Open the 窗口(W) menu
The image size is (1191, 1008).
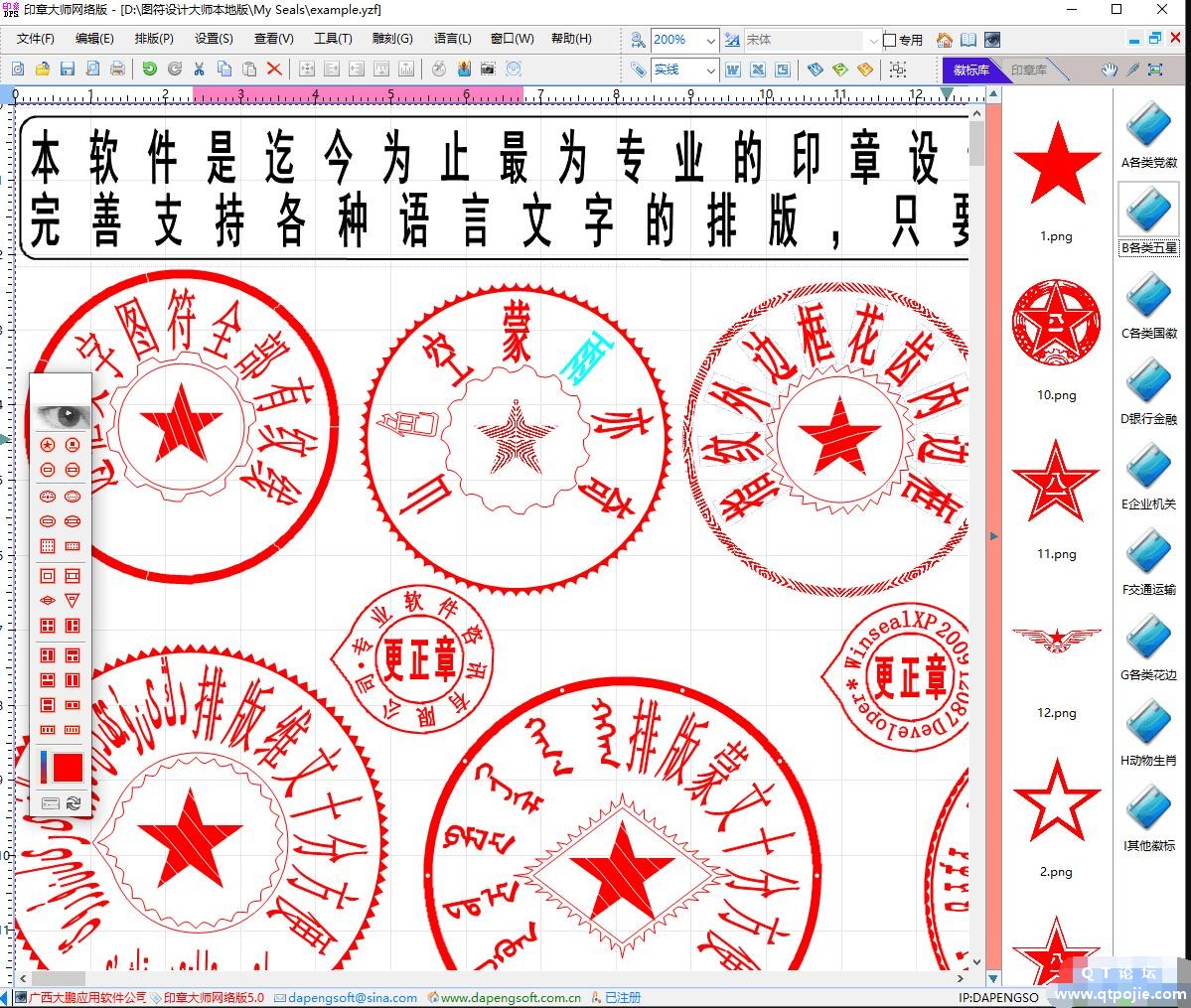512,39
